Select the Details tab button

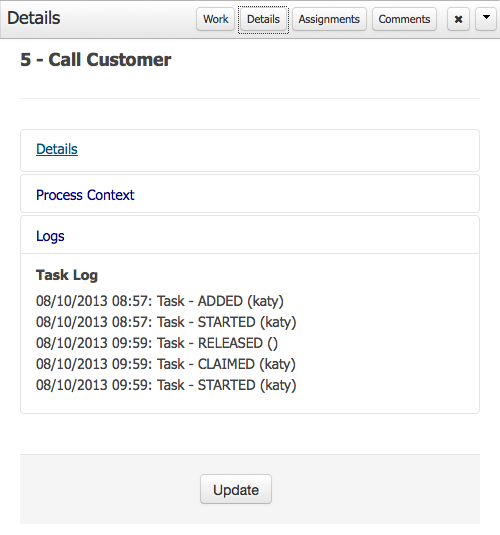click(x=263, y=19)
